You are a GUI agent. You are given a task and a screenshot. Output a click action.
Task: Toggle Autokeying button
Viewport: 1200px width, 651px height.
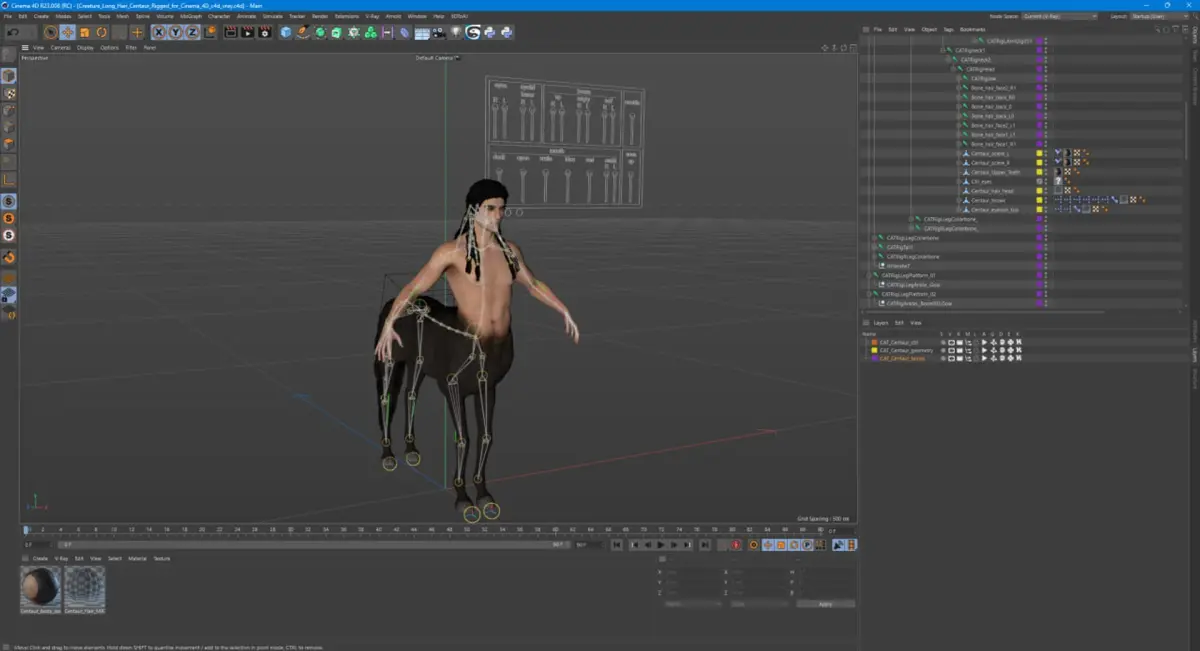(x=754, y=545)
